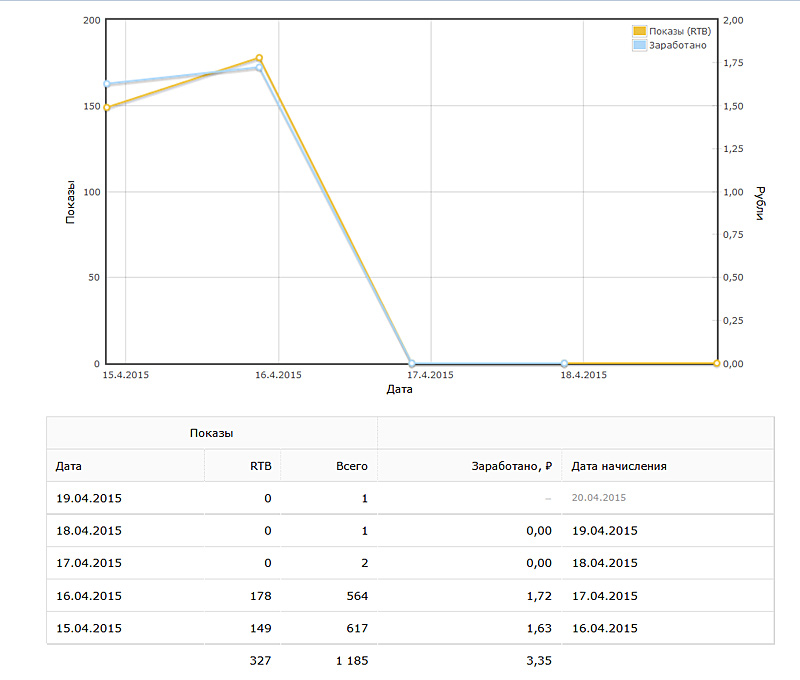Select the zero data point at 17.4.2015
Viewport: 800px width, 680px height.
click(x=412, y=363)
